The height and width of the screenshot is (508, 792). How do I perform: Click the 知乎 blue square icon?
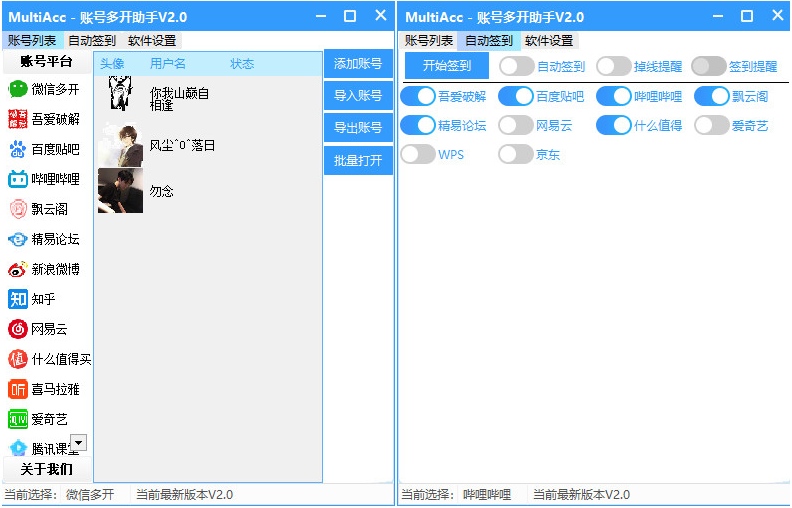(18, 299)
